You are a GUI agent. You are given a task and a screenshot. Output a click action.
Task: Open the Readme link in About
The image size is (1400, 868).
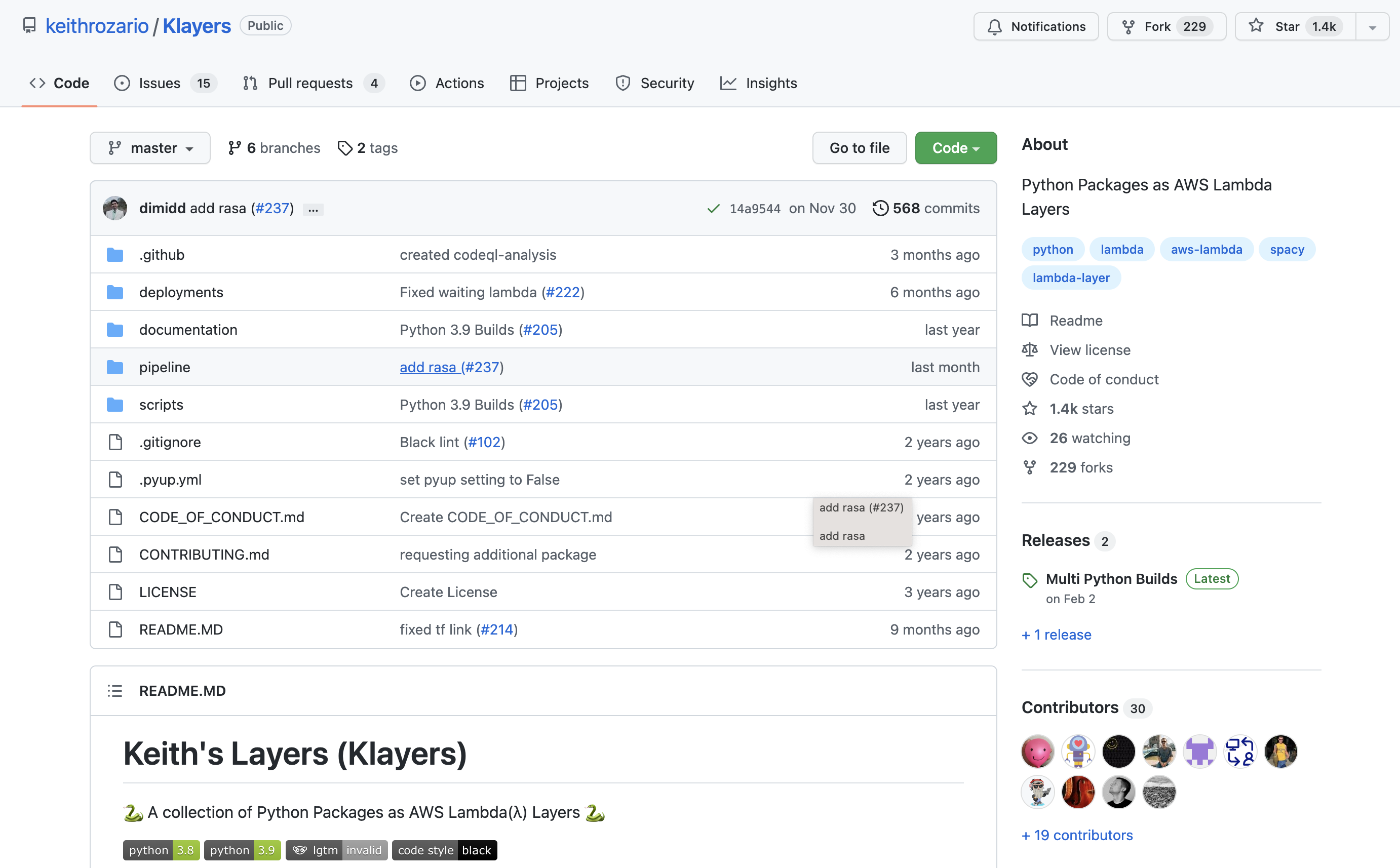1063,321
